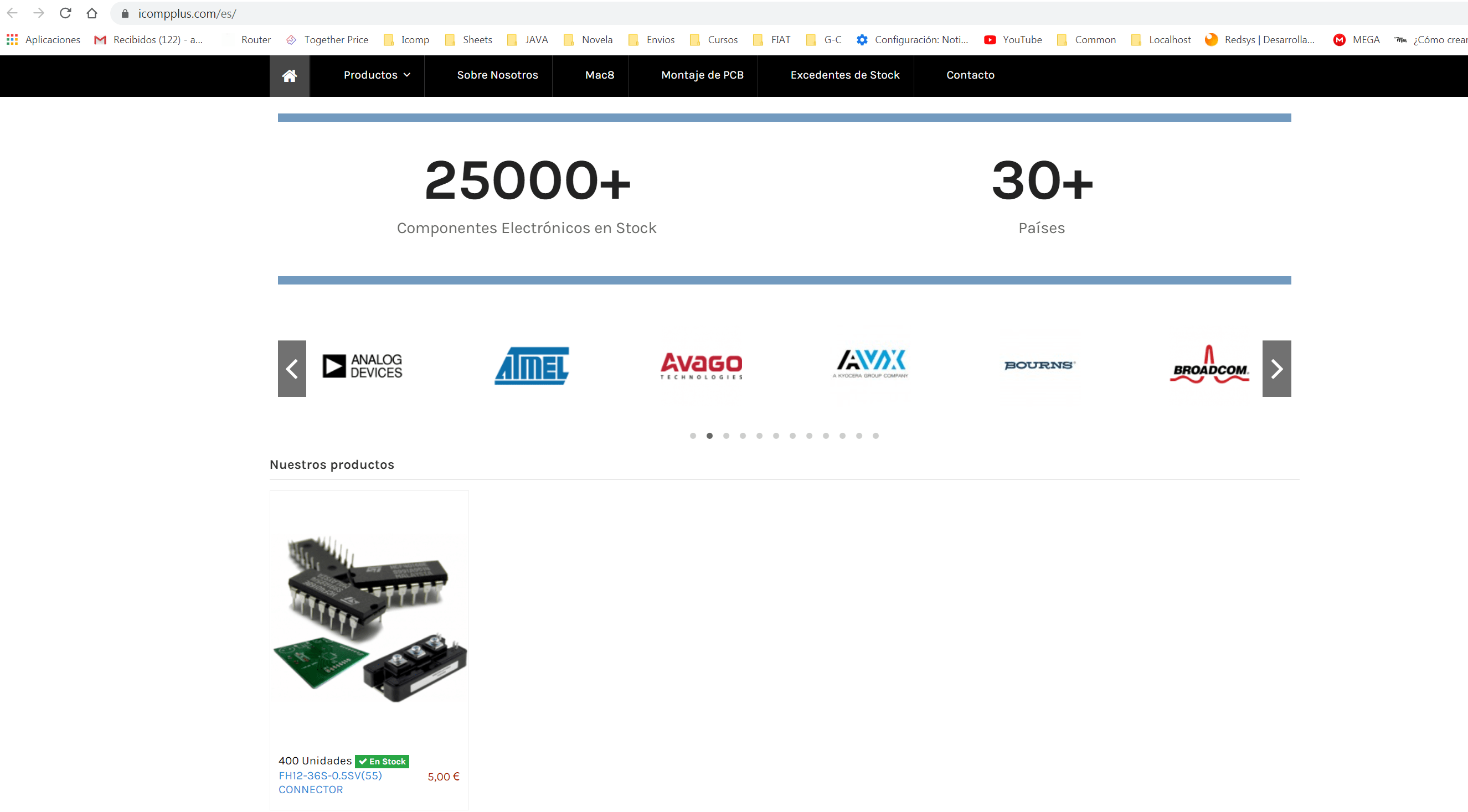1468x812 pixels.
Task: Click the En Stock green badge
Action: (x=382, y=762)
